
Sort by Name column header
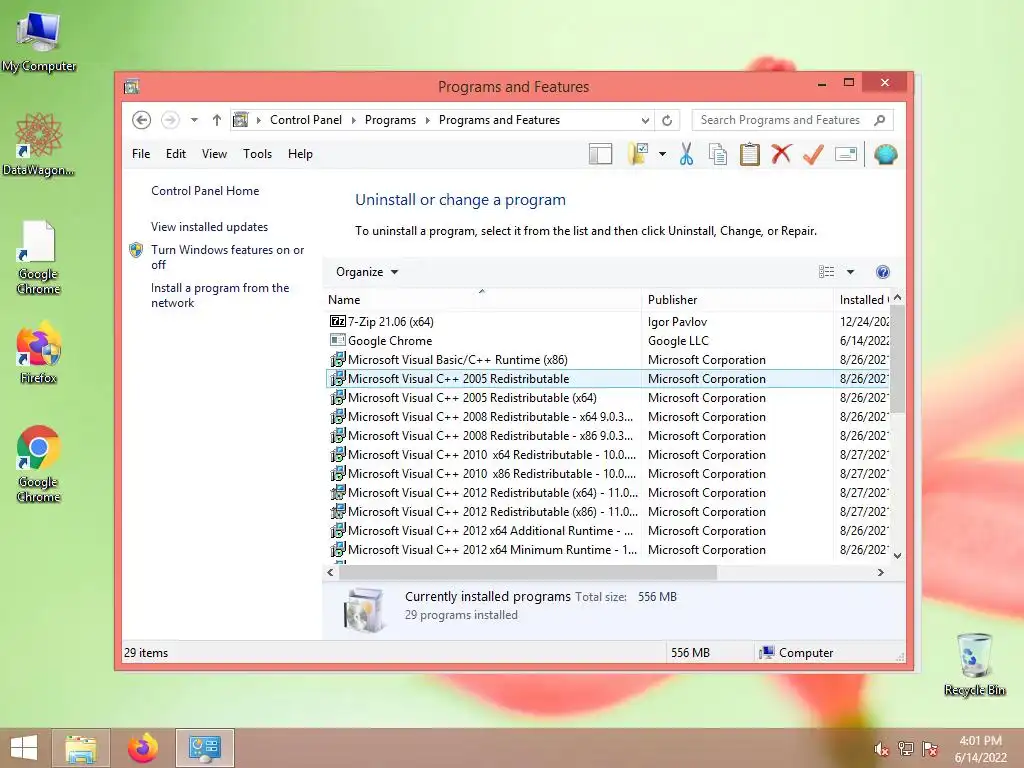[x=482, y=300]
